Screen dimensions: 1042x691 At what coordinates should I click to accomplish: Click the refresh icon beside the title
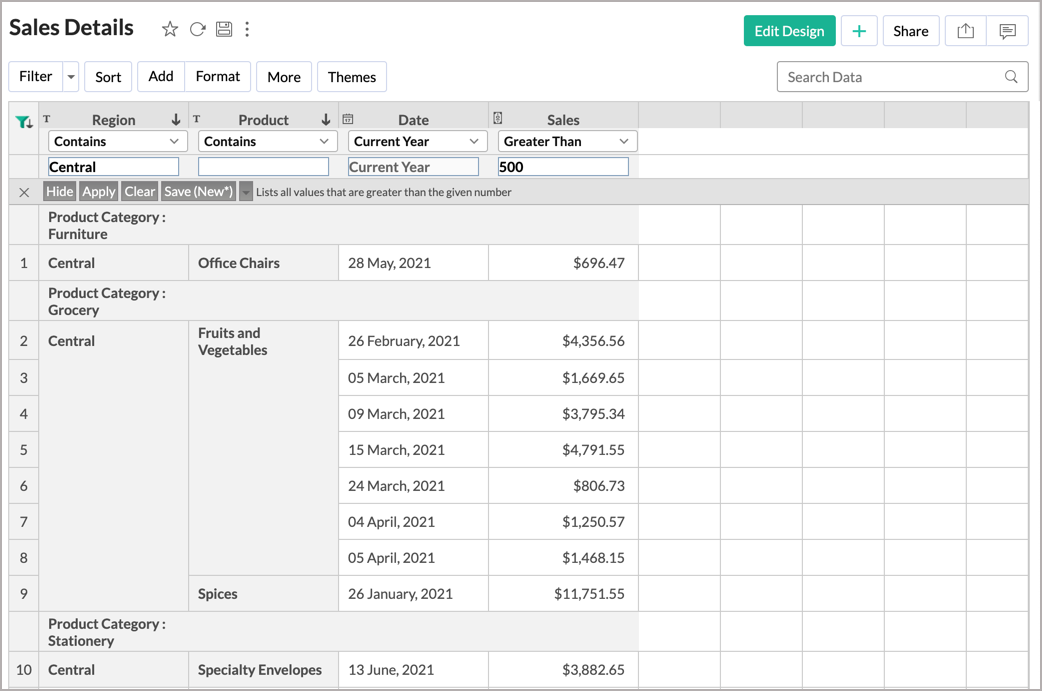click(197, 29)
